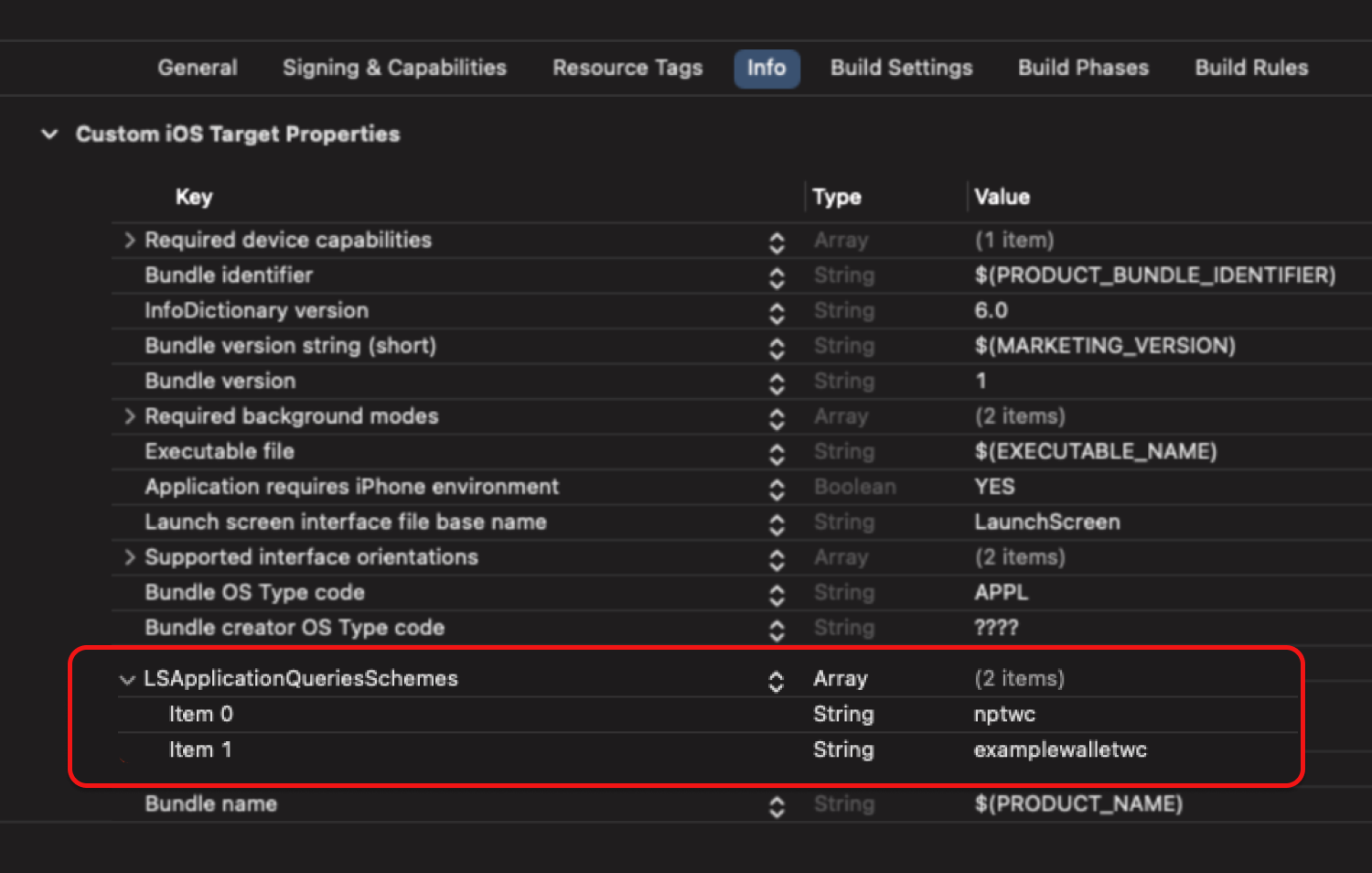The width and height of the screenshot is (1372, 873).
Task: Click the YES value for iPhone environment
Action: click(x=994, y=487)
